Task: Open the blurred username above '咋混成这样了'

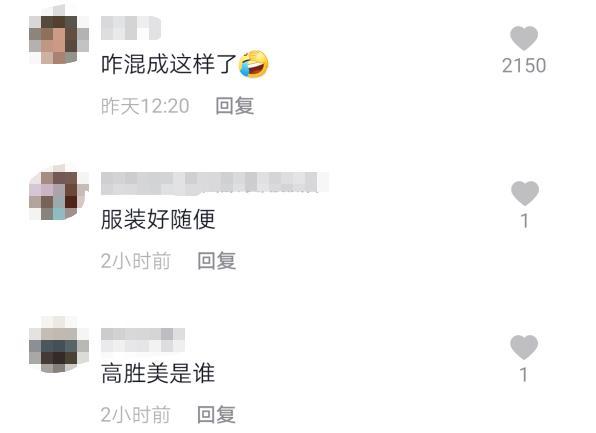Action: (x=131, y=28)
